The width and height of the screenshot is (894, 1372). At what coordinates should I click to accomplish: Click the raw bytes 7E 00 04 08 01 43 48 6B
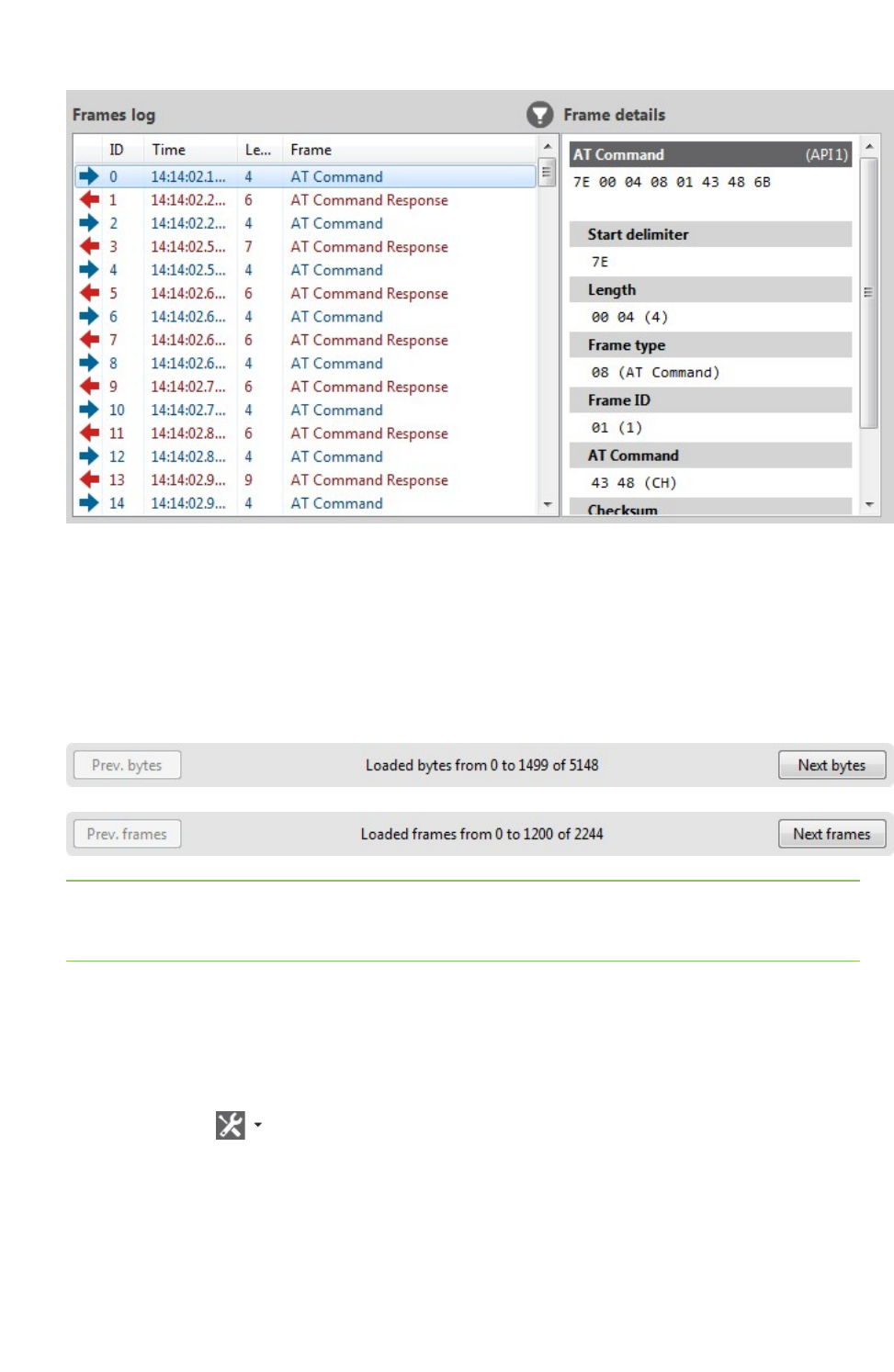(672, 182)
